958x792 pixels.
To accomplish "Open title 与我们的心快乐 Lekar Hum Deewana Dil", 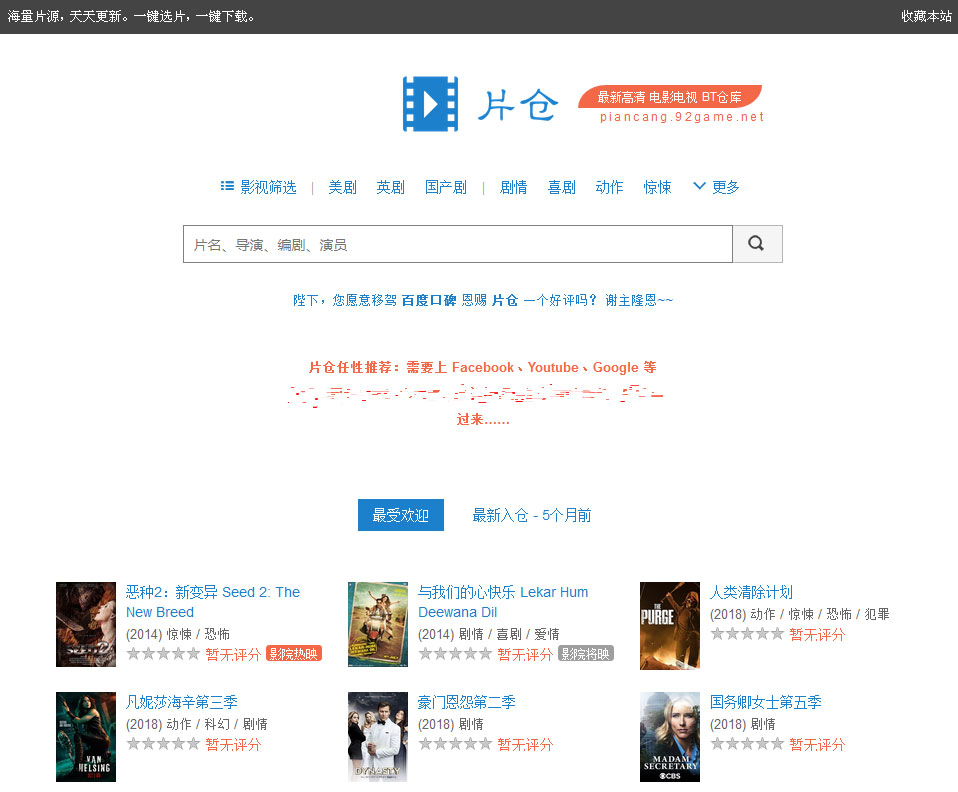I will tap(503, 602).
